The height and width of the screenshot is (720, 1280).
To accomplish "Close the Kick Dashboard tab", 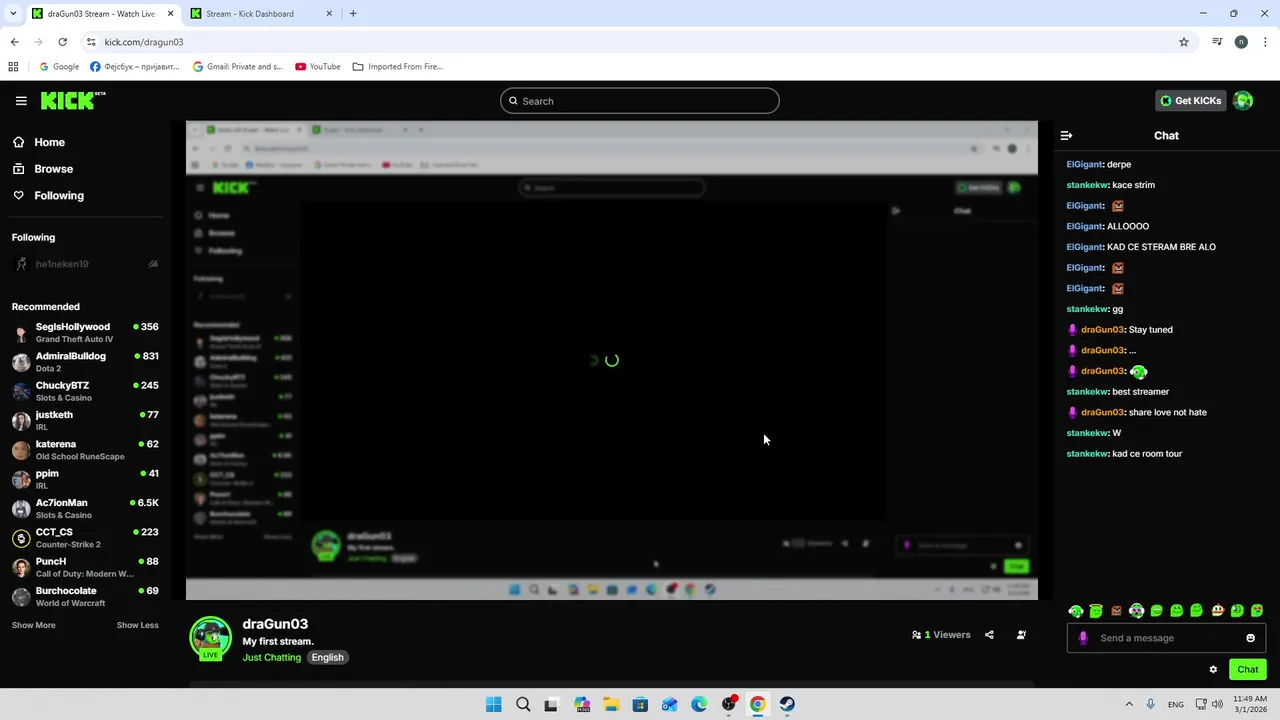I will (330, 14).
